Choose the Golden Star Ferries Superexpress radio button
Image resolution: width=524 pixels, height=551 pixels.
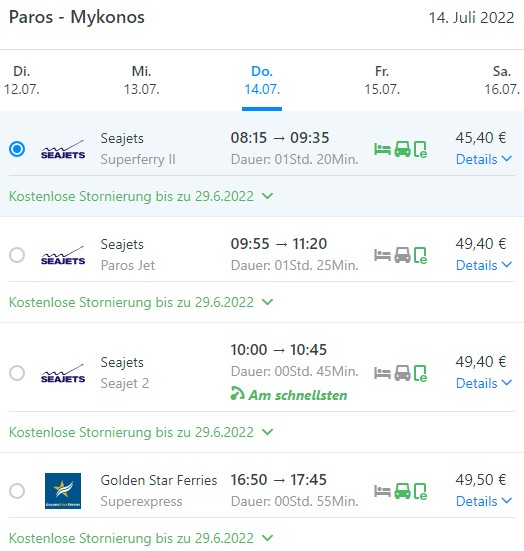pos(17,491)
